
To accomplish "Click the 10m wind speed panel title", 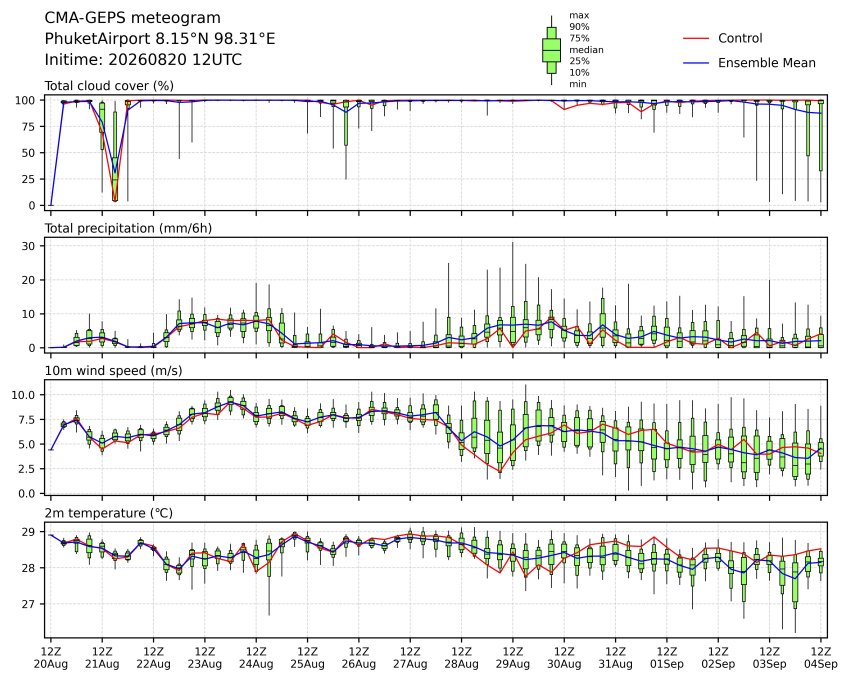I will pyautogui.click(x=113, y=371).
